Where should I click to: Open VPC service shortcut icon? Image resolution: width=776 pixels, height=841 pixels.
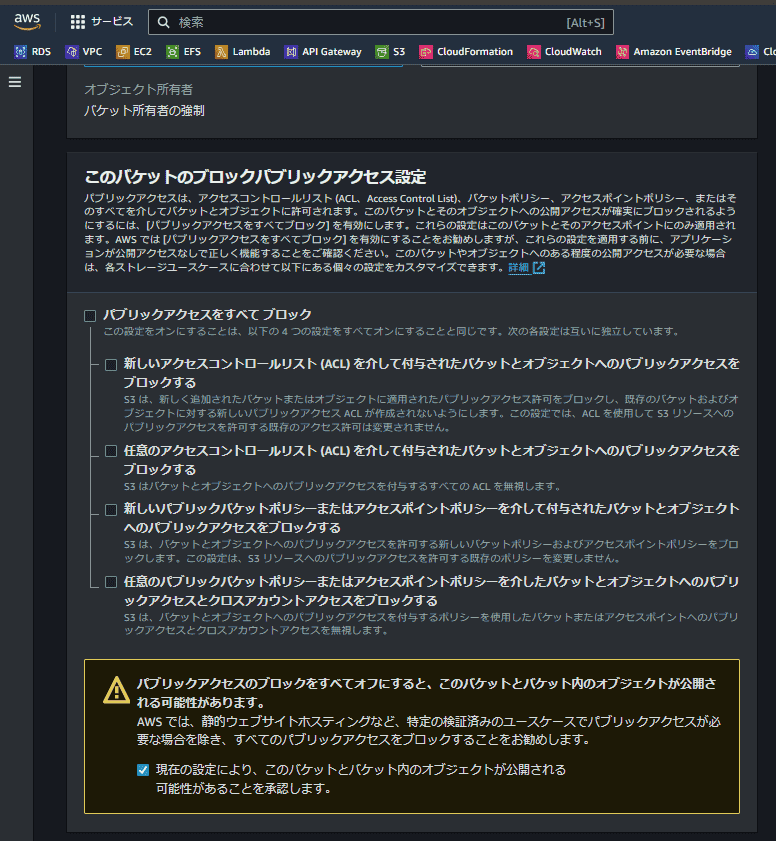coord(71,52)
